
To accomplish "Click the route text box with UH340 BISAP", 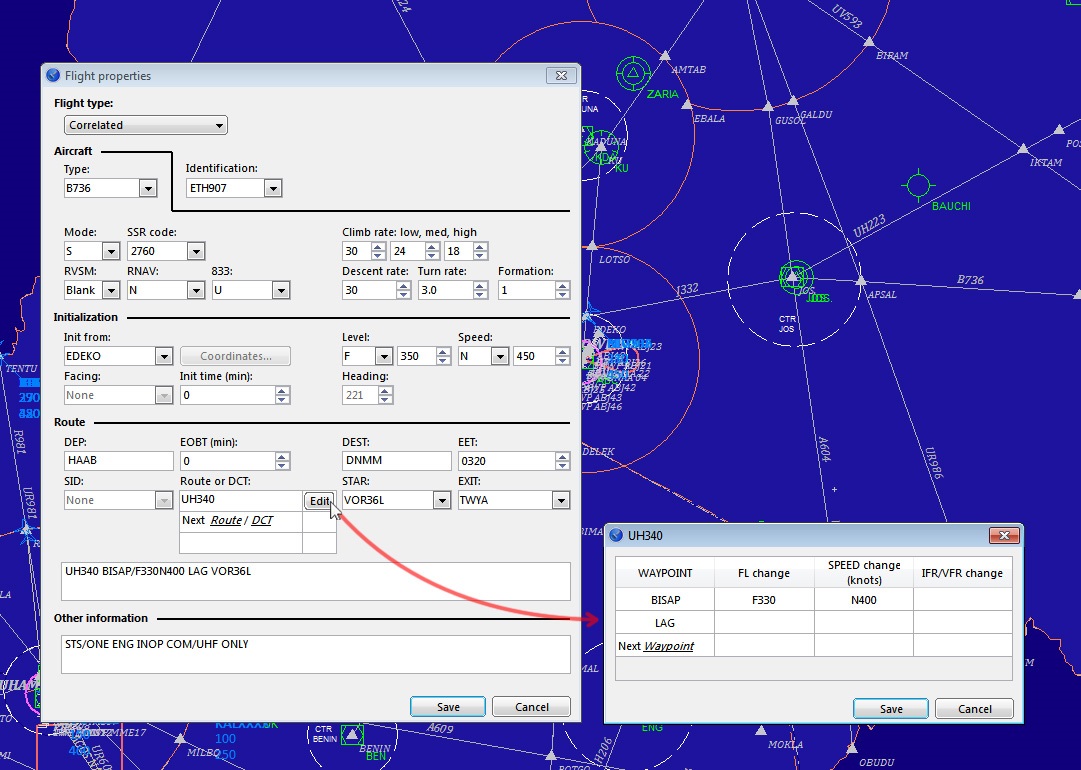I will (316, 581).
